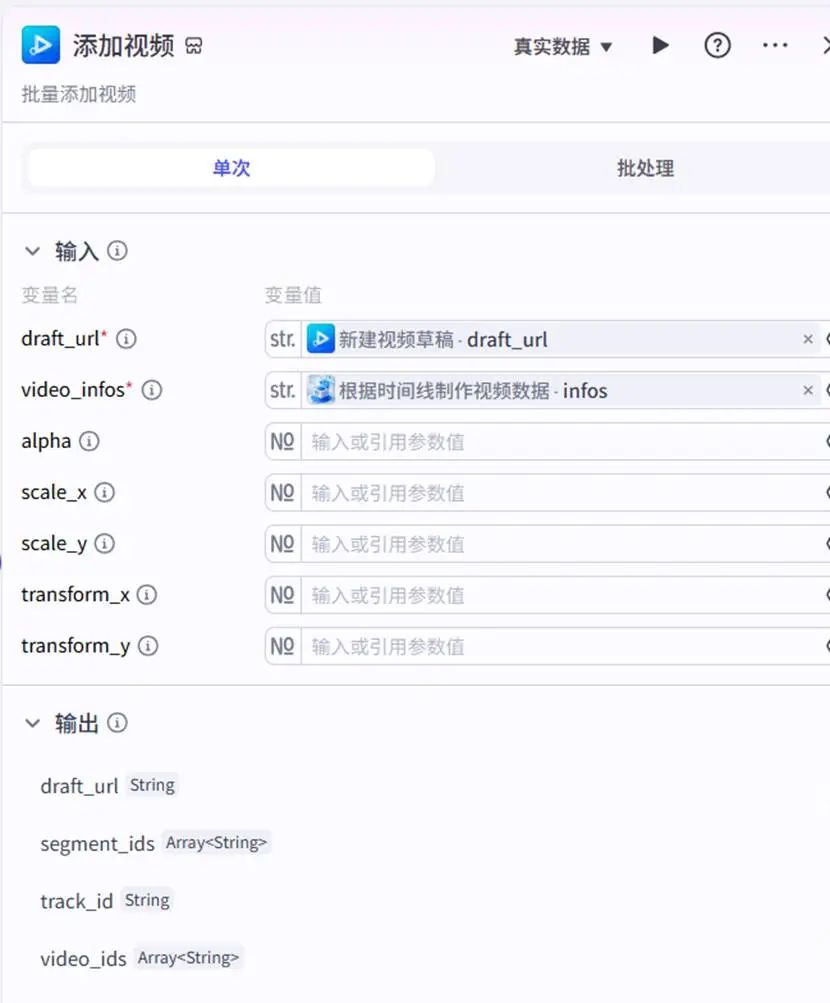
Task: Open str type selector for video_infos
Action: coord(283,390)
